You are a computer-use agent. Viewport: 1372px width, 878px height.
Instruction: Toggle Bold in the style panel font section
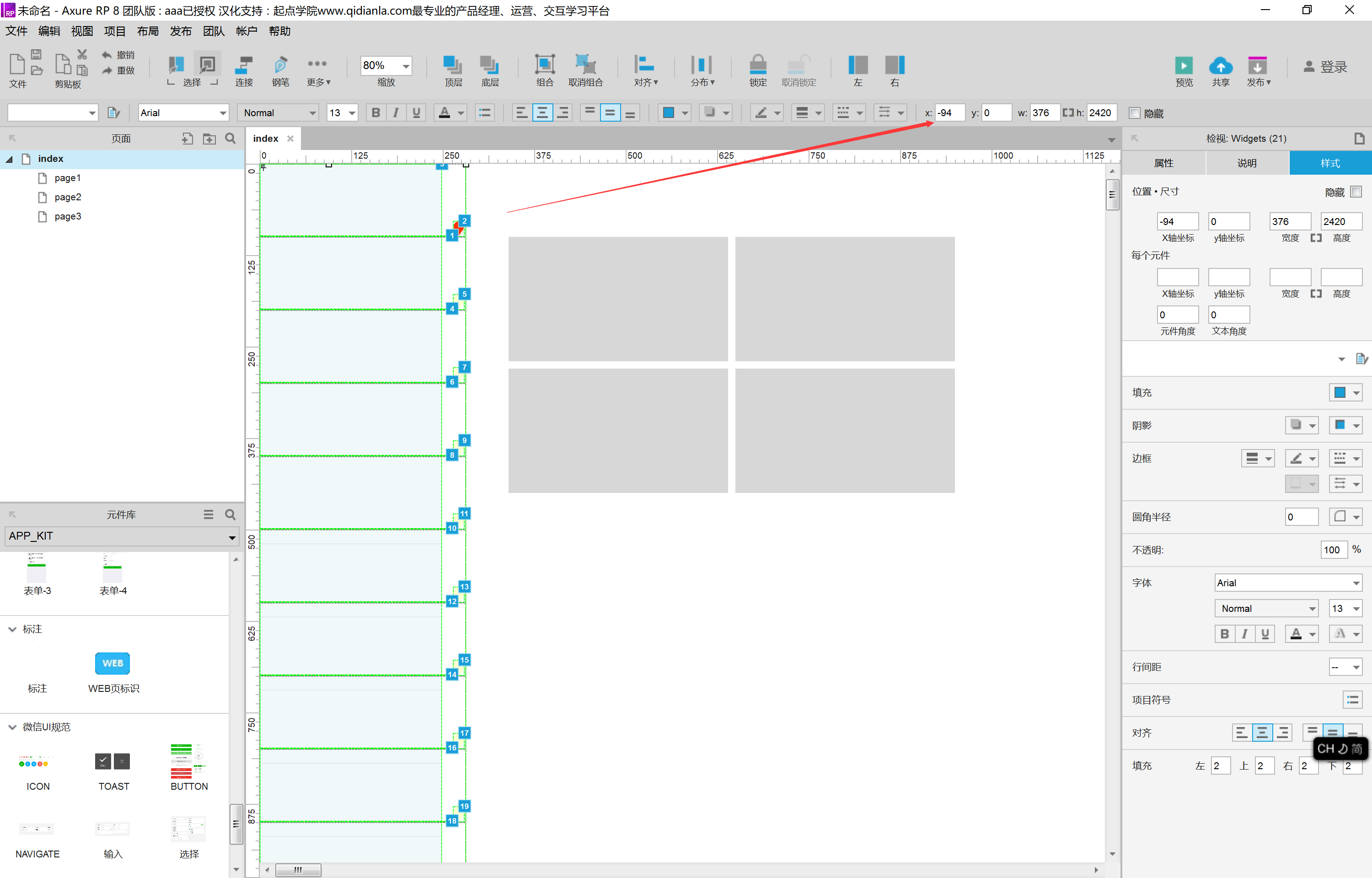click(x=1224, y=634)
